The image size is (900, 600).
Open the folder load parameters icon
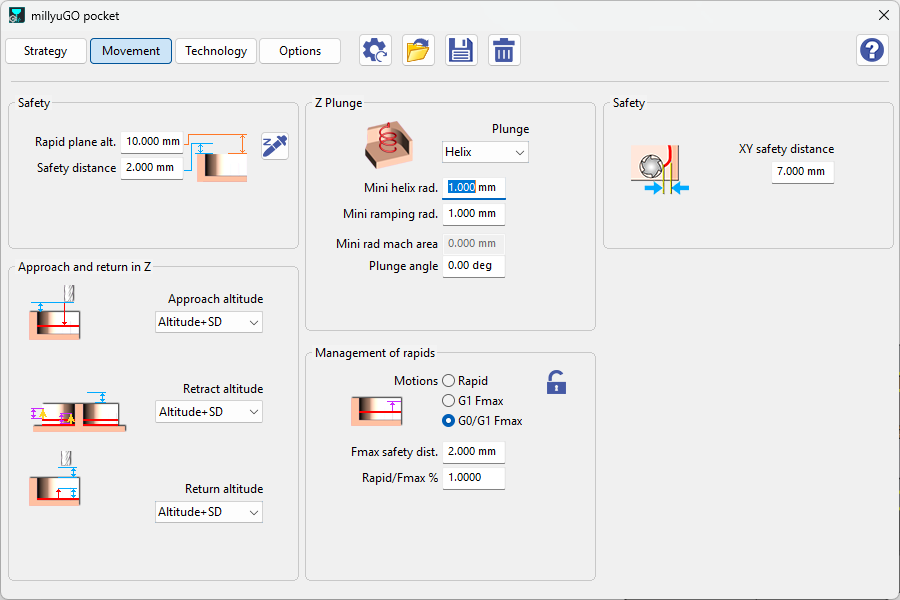[418, 51]
